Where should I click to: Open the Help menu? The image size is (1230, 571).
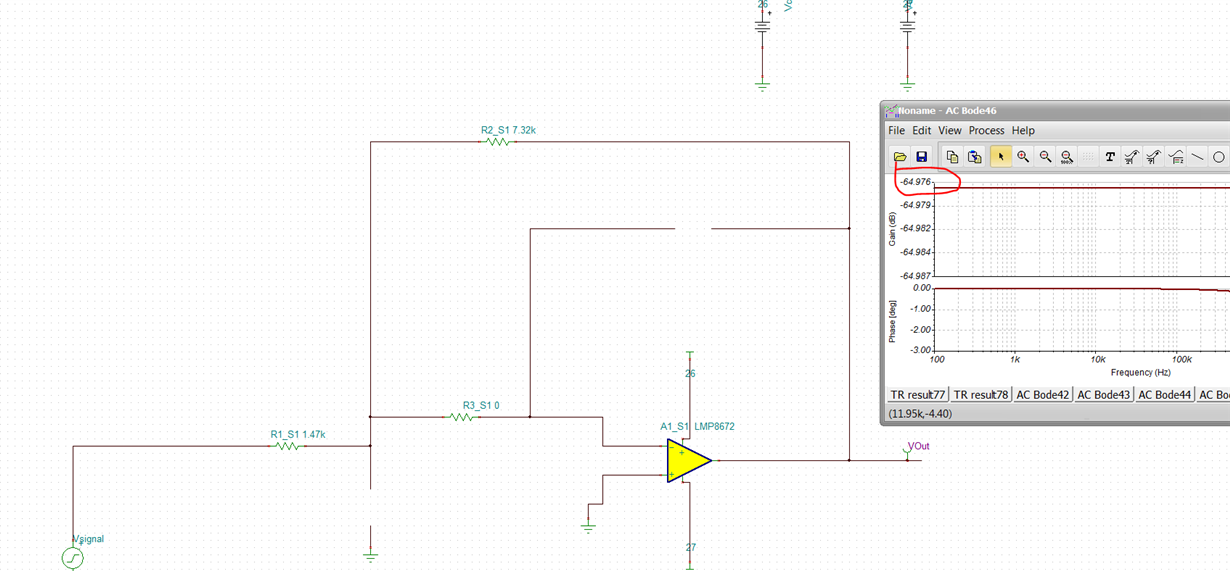pos(1023,130)
